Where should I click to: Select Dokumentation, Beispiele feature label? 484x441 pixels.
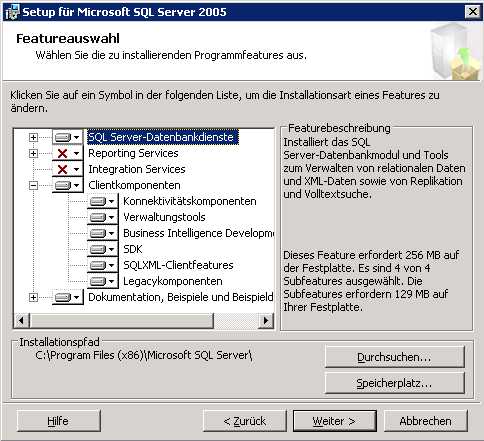pyautogui.click(x=181, y=297)
